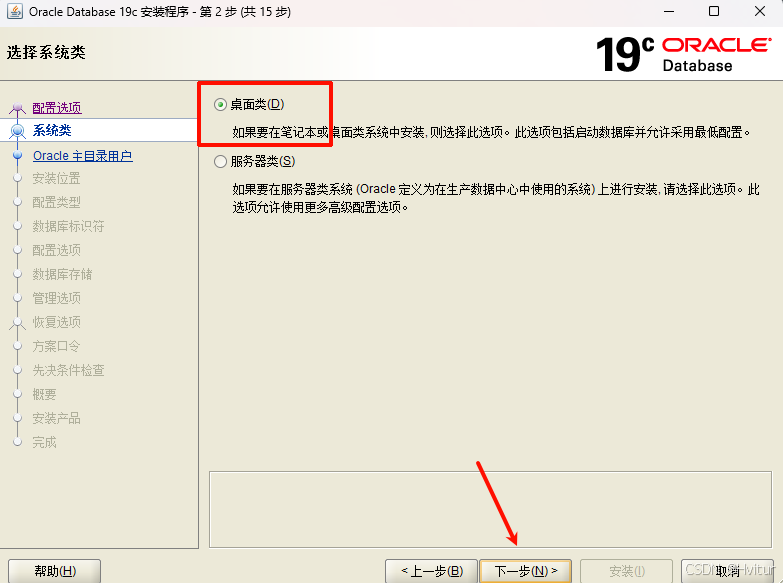
Task: Click the 数据库标识符 step label
Action: click(x=68, y=226)
